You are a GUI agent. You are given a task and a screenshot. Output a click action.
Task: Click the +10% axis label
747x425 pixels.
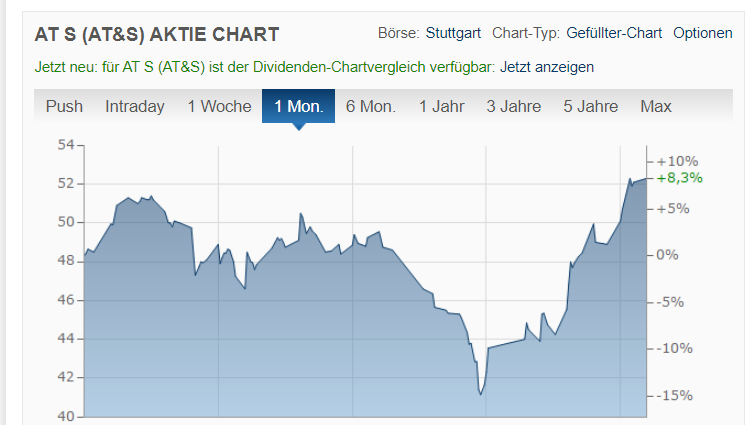(676, 161)
